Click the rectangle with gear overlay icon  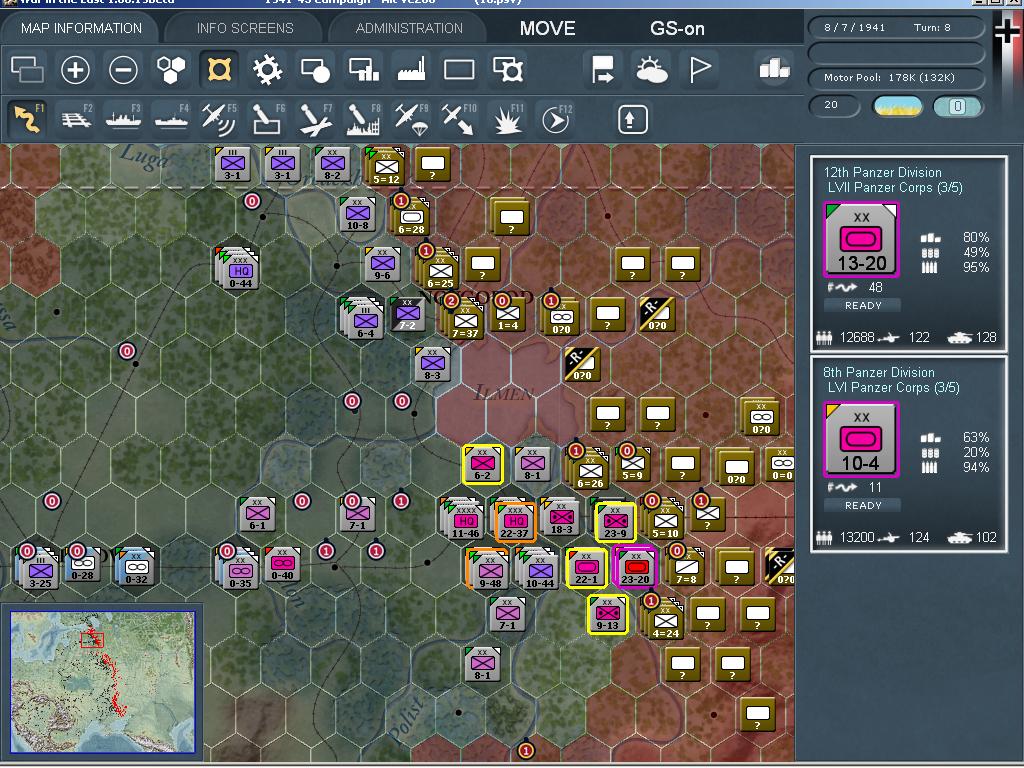click(x=507, y=69)
